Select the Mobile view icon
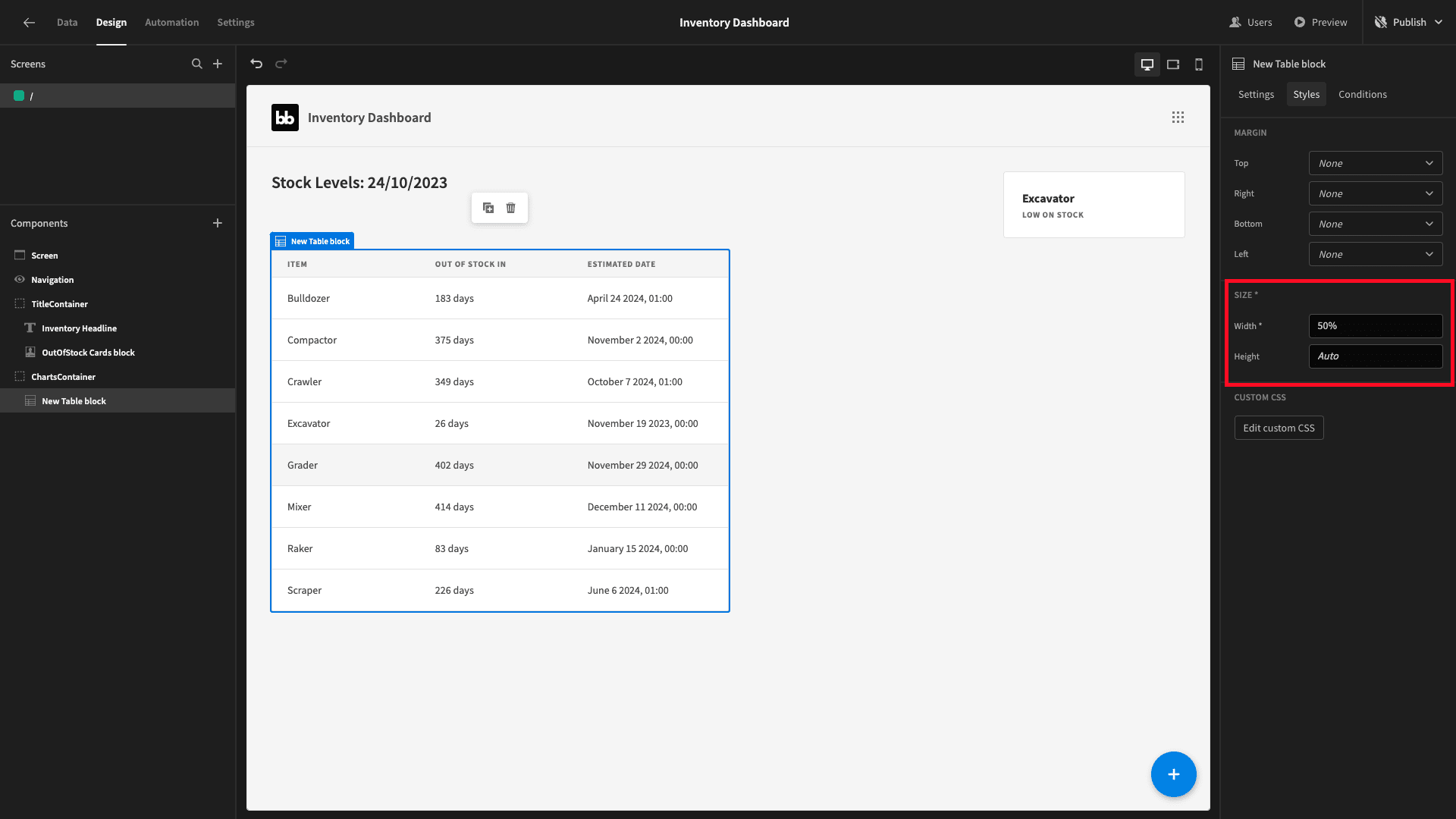This screenshot has height=819, width=1456. point(1198,64)
